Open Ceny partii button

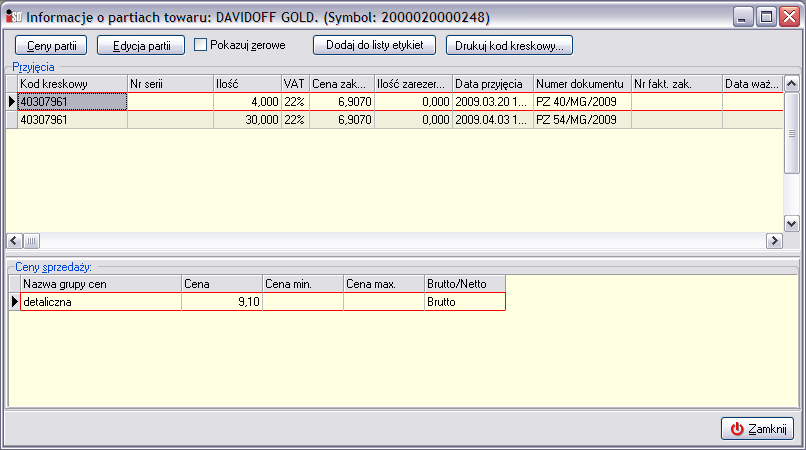pyautogui.click(x=51, y=45)
